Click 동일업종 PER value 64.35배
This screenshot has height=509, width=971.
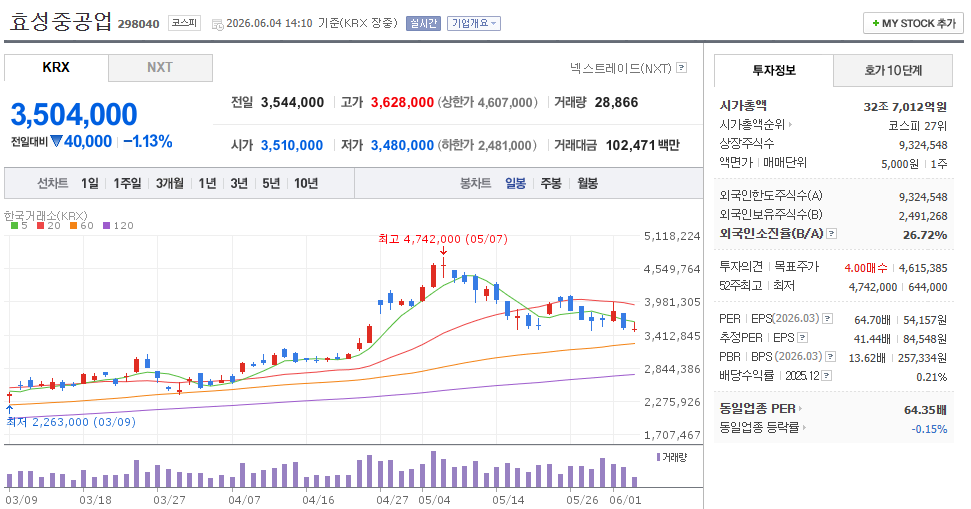point(925,410)
